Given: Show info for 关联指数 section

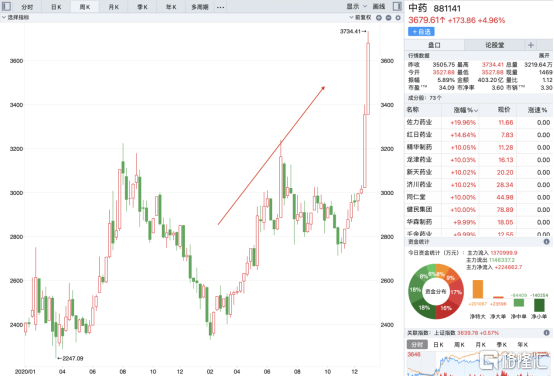Looking at the screenshot, I should [547, 333].
